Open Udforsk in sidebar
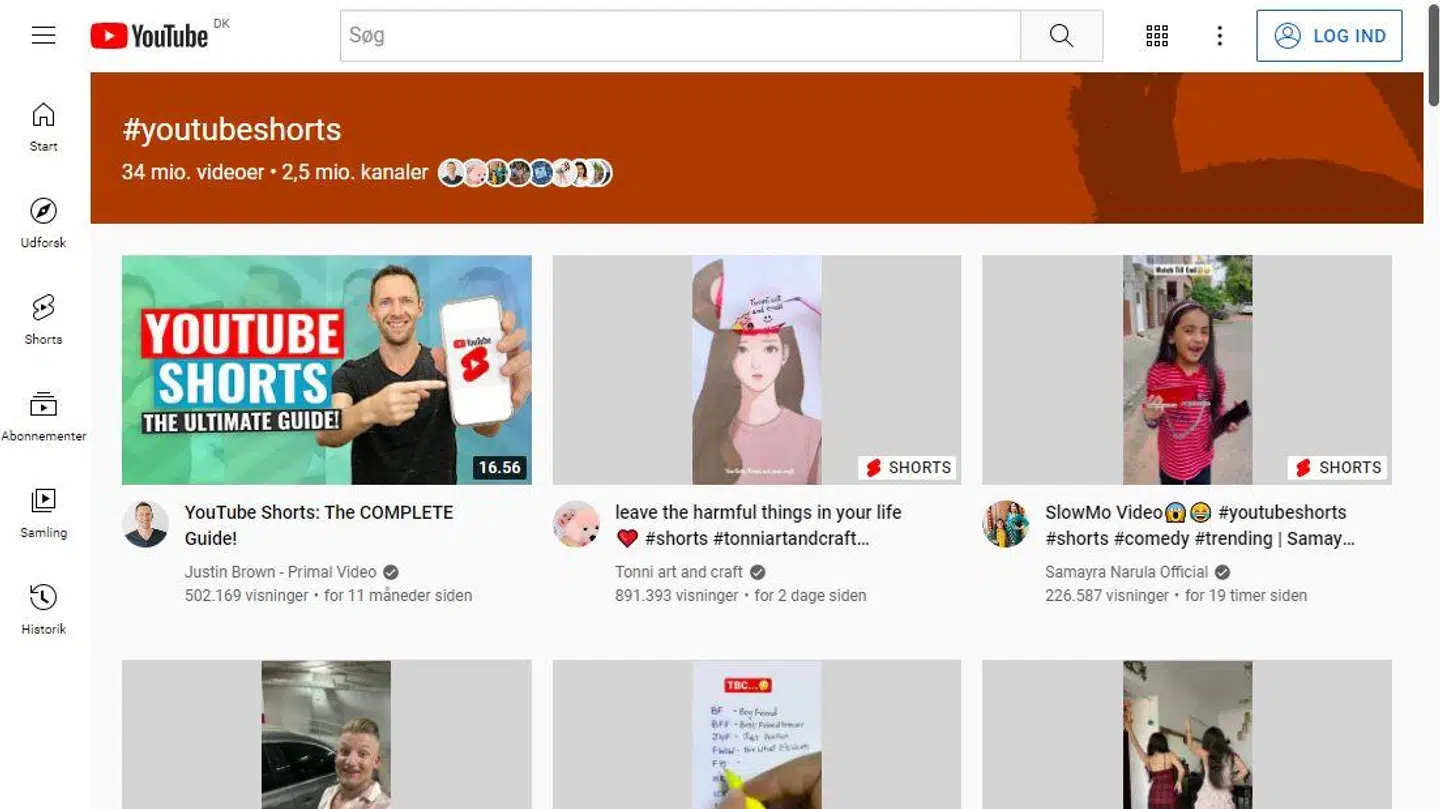 coord(43,222)
